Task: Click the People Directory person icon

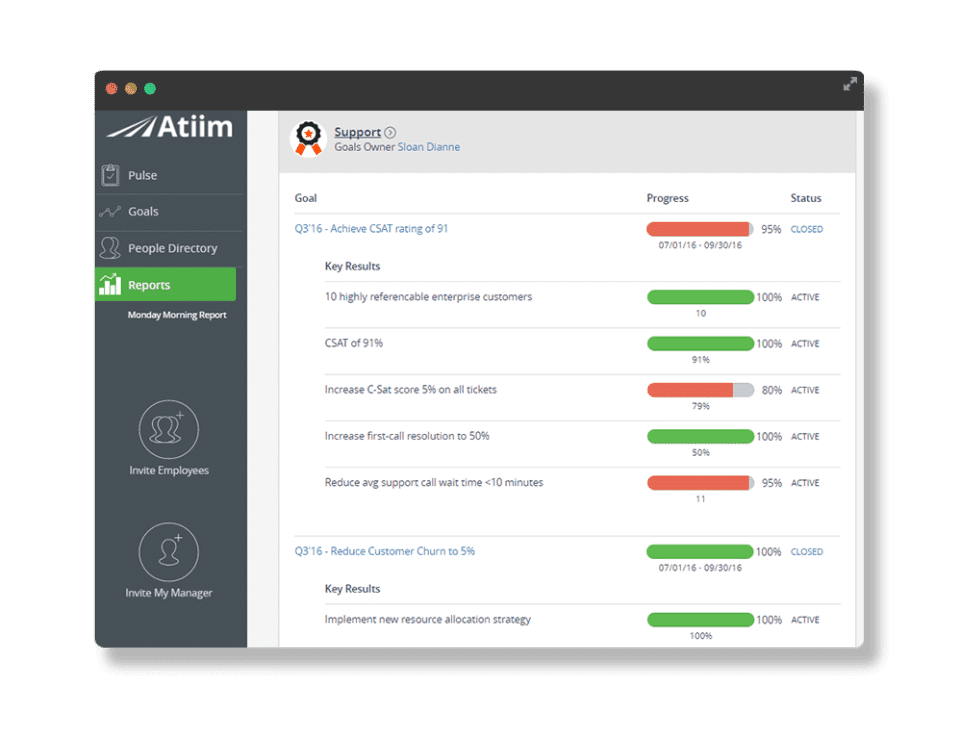Action: tap(110, 248)
